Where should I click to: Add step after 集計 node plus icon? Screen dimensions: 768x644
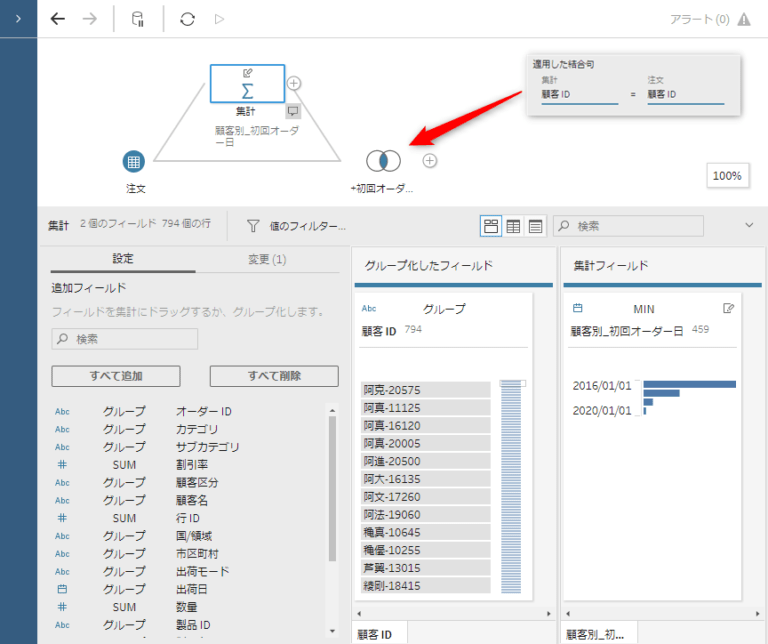[293, 83]
